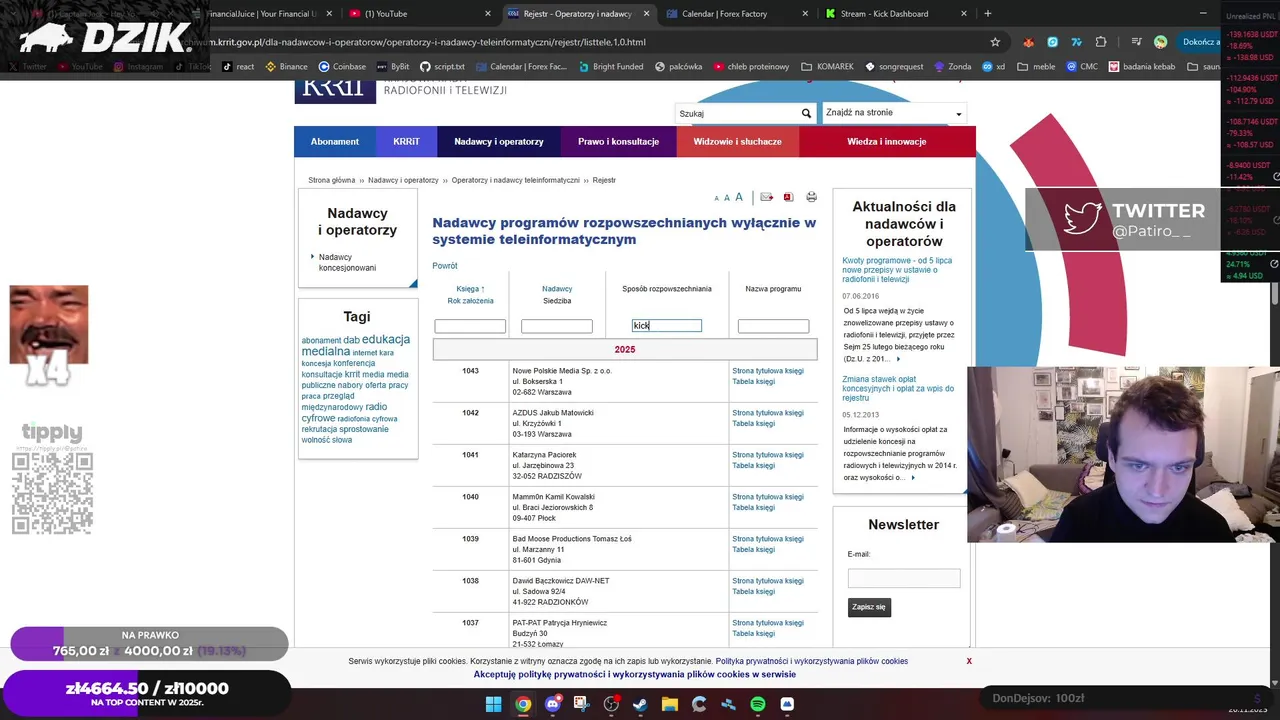Viewport: 1280px width, 720px height.
Task: Open OBS Studio from the taskbar
Action: coord(611,704)
